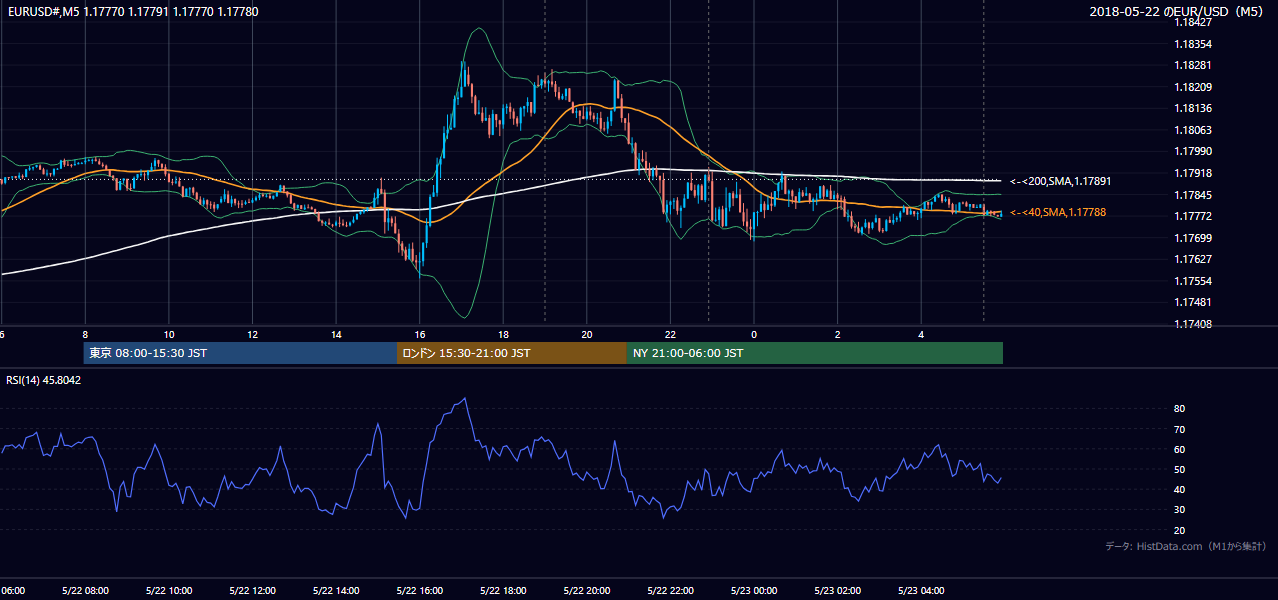This screenshot has width=1278, height=600.
Task: Click the 5/22 14:00 date label
Action: click(x=336, y=591)
